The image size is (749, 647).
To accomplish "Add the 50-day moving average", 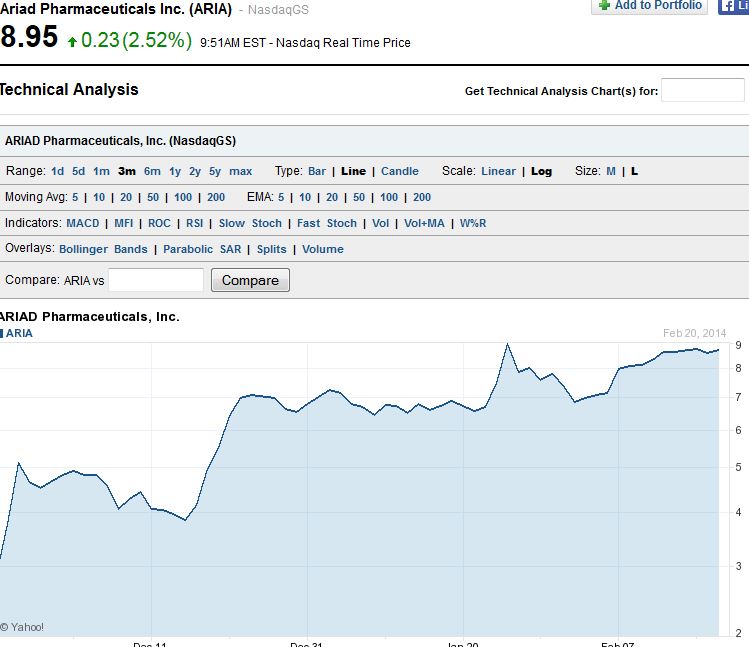I will [x=153, y=197].
